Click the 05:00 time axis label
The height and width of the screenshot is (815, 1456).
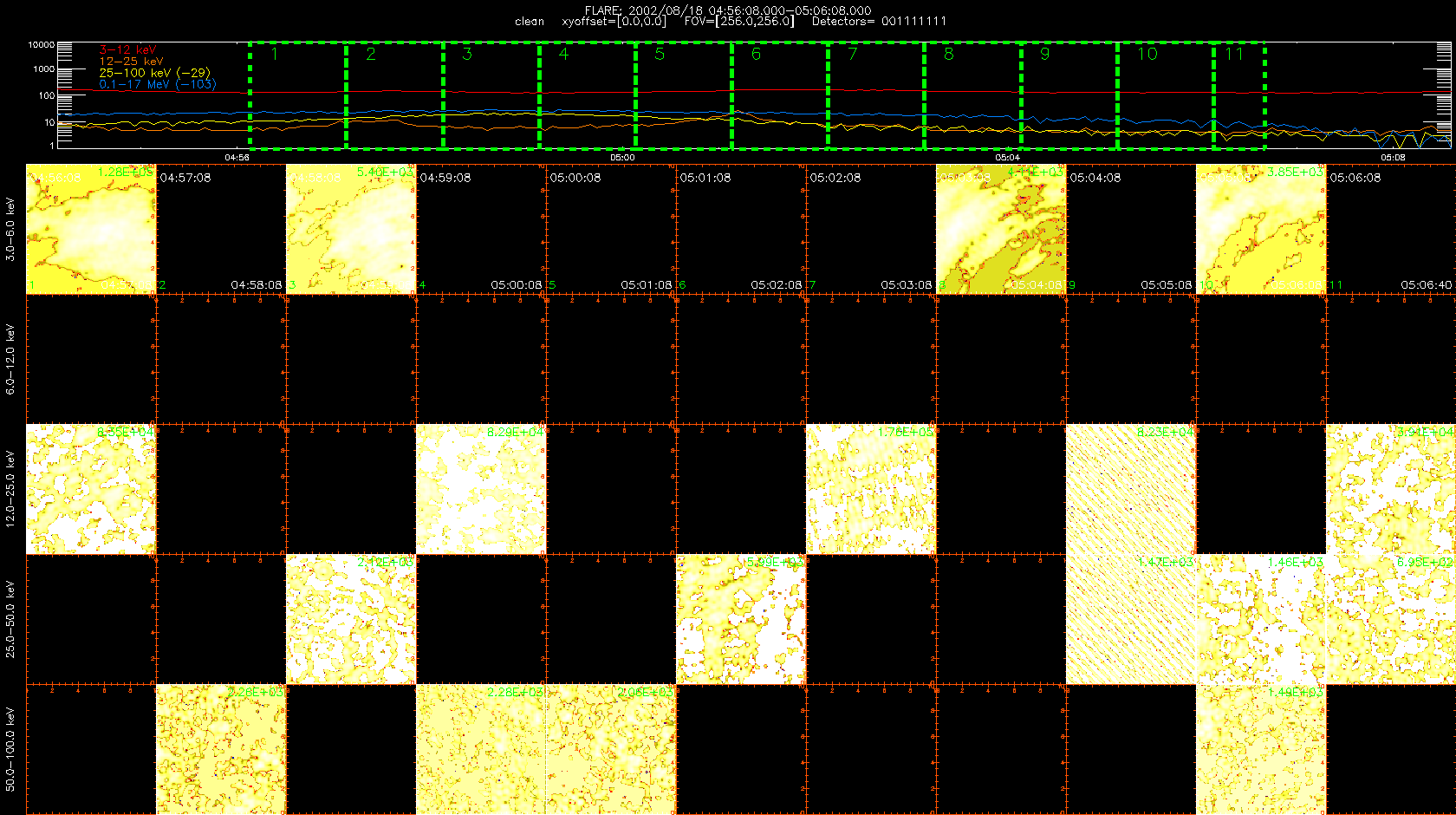622,158
